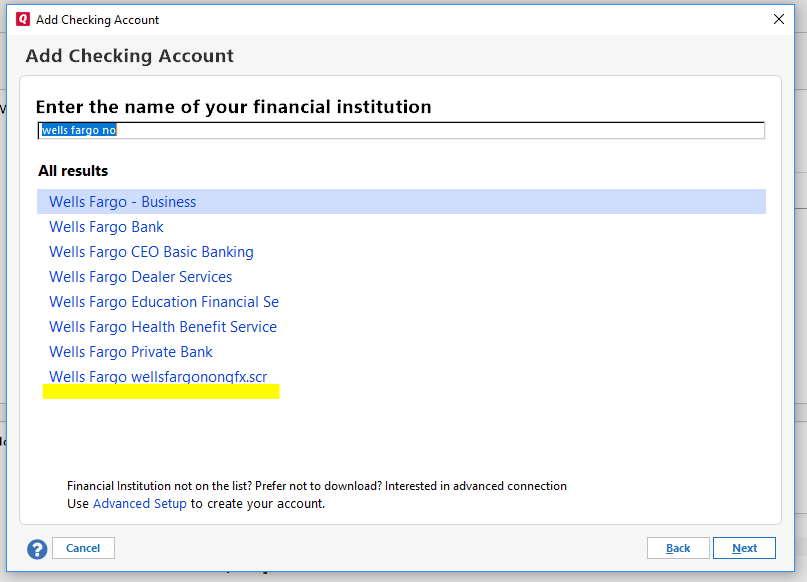Select Wells Fargo CEO Basic Banking
This screenshot has height=582, width=807.
click(151, 252)
